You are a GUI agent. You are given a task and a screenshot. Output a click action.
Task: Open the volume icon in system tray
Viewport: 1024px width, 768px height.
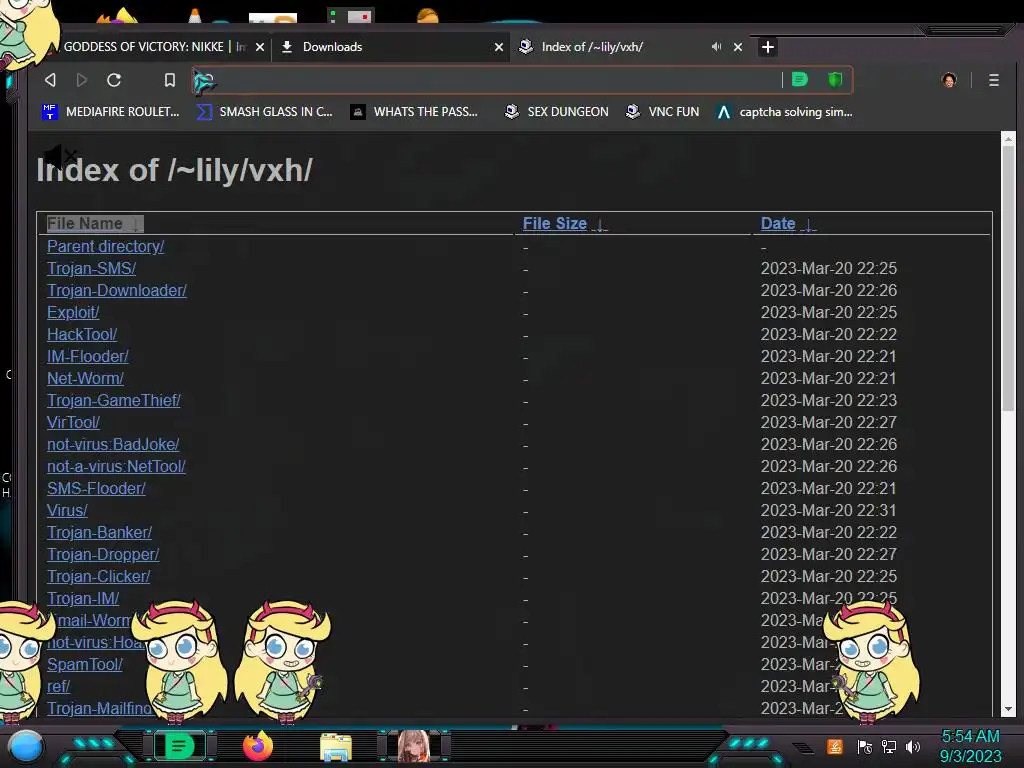tap(913, 747)
